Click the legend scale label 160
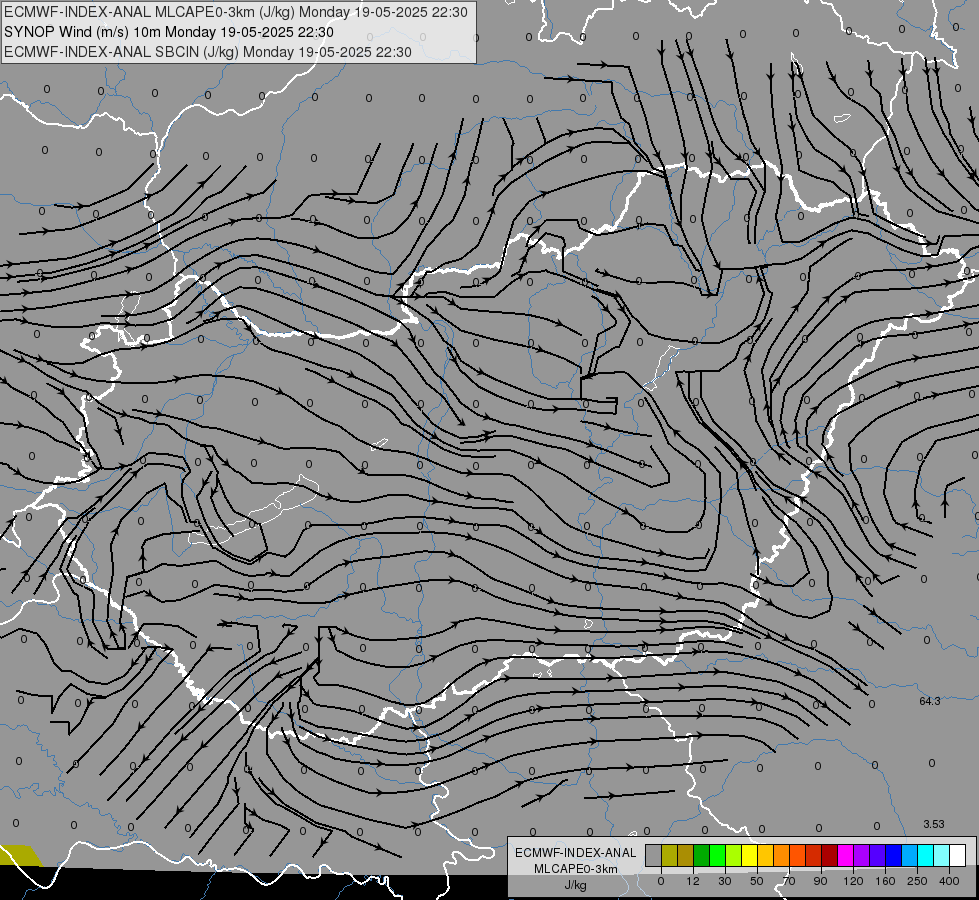The height and width of the screenshot is (900, 979). click(x=885, y=881)
